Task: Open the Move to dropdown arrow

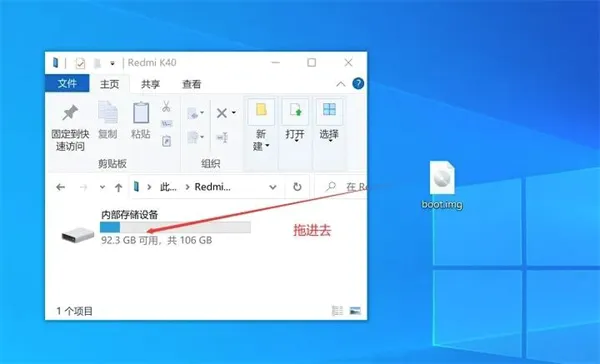Action: [x=202, y=113]
